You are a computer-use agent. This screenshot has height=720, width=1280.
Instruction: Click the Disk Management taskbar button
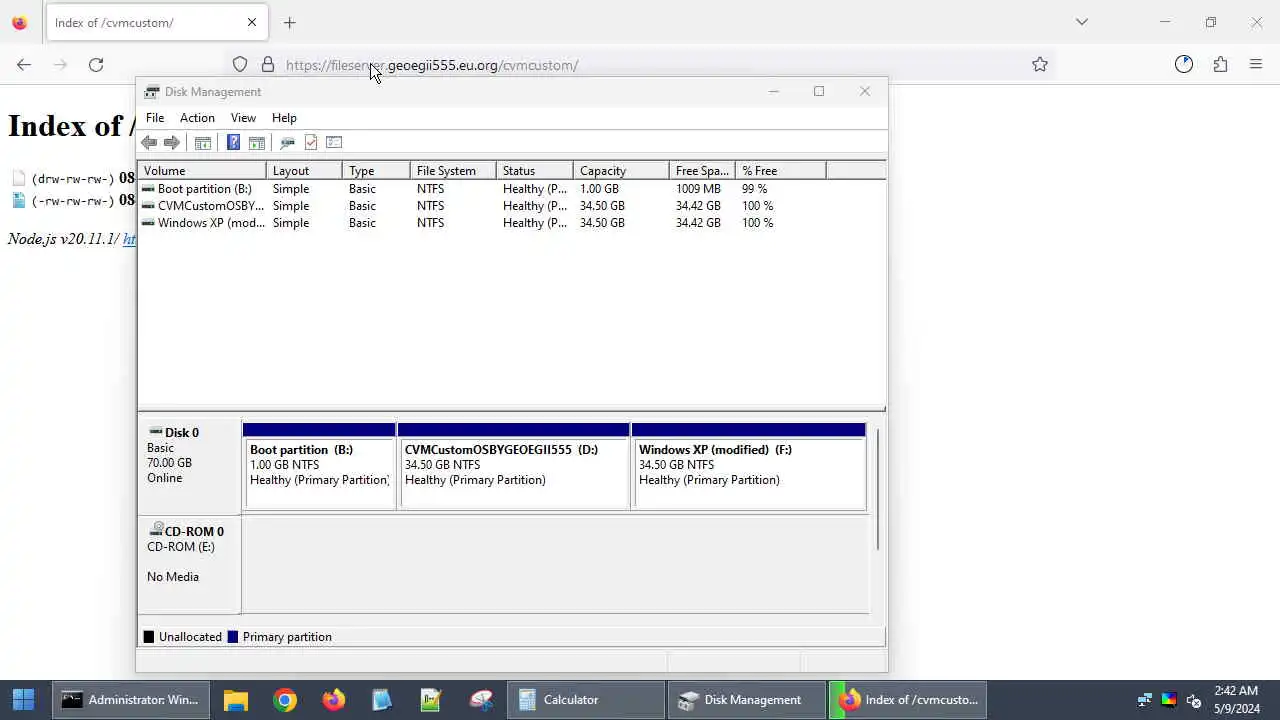click(x=747, y=700)
